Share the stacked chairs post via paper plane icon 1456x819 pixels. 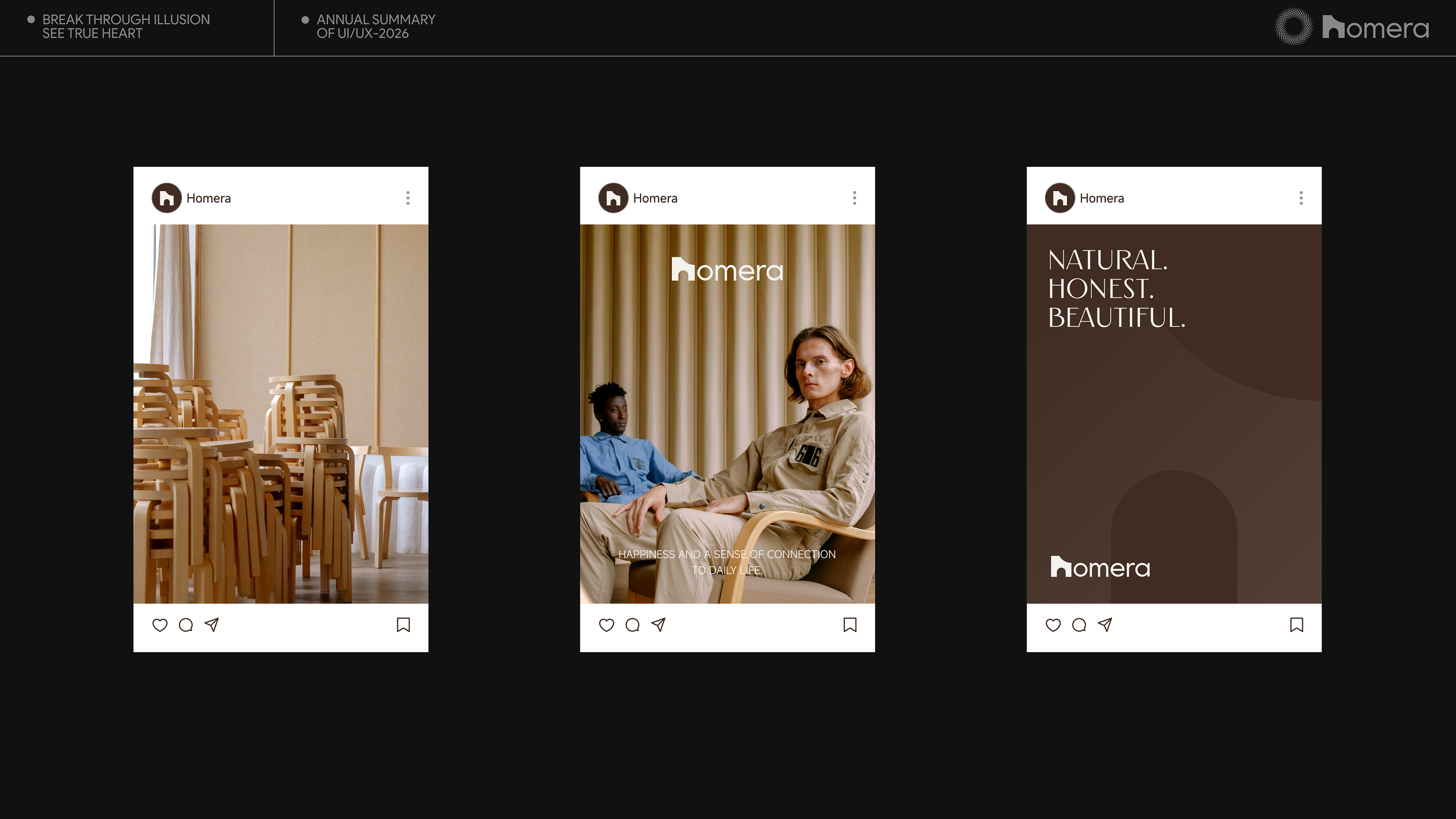click(212, 624)
